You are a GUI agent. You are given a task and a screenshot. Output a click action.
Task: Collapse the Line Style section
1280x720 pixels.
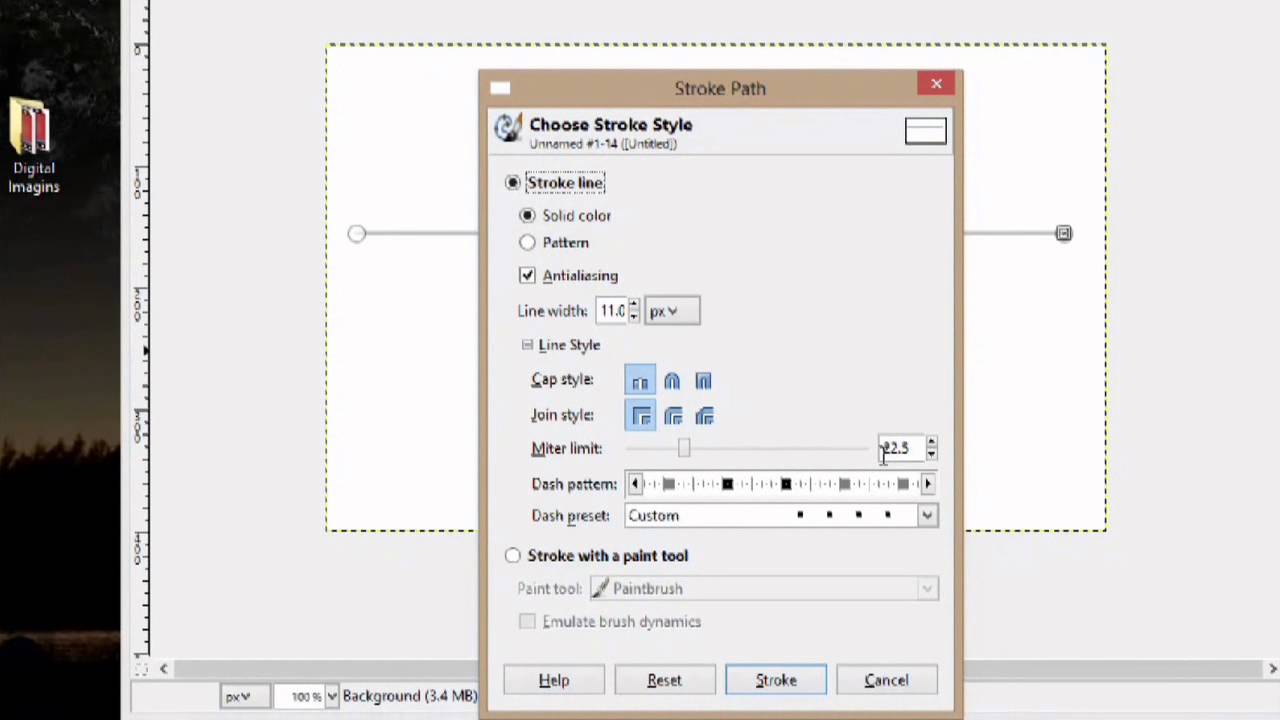(527, 344)
